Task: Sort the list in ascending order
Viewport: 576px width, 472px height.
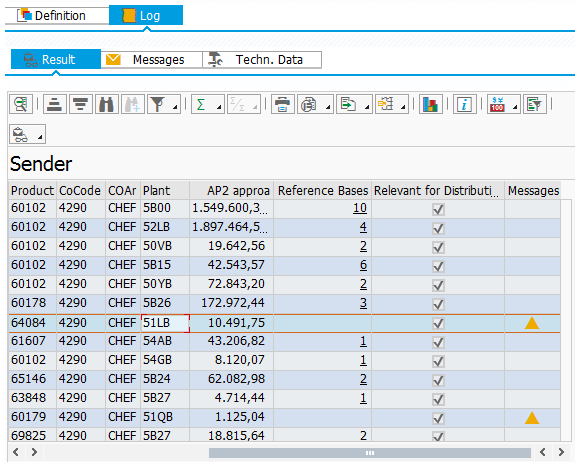Action: point(55,104)
